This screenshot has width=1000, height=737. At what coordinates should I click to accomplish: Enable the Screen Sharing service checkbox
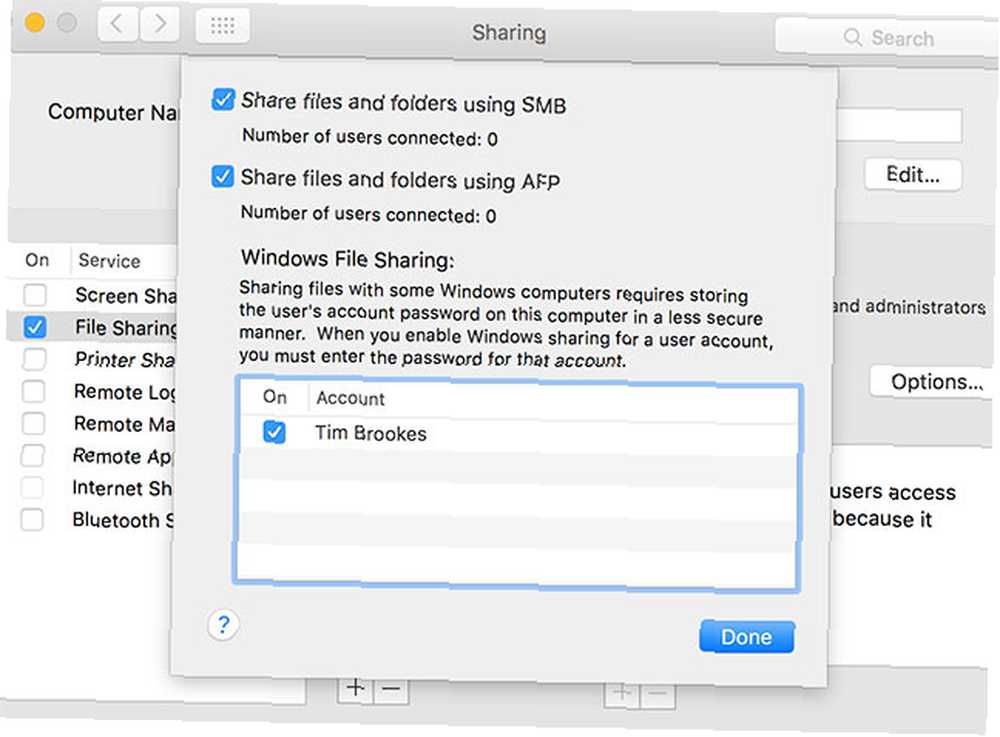point(34,295)
